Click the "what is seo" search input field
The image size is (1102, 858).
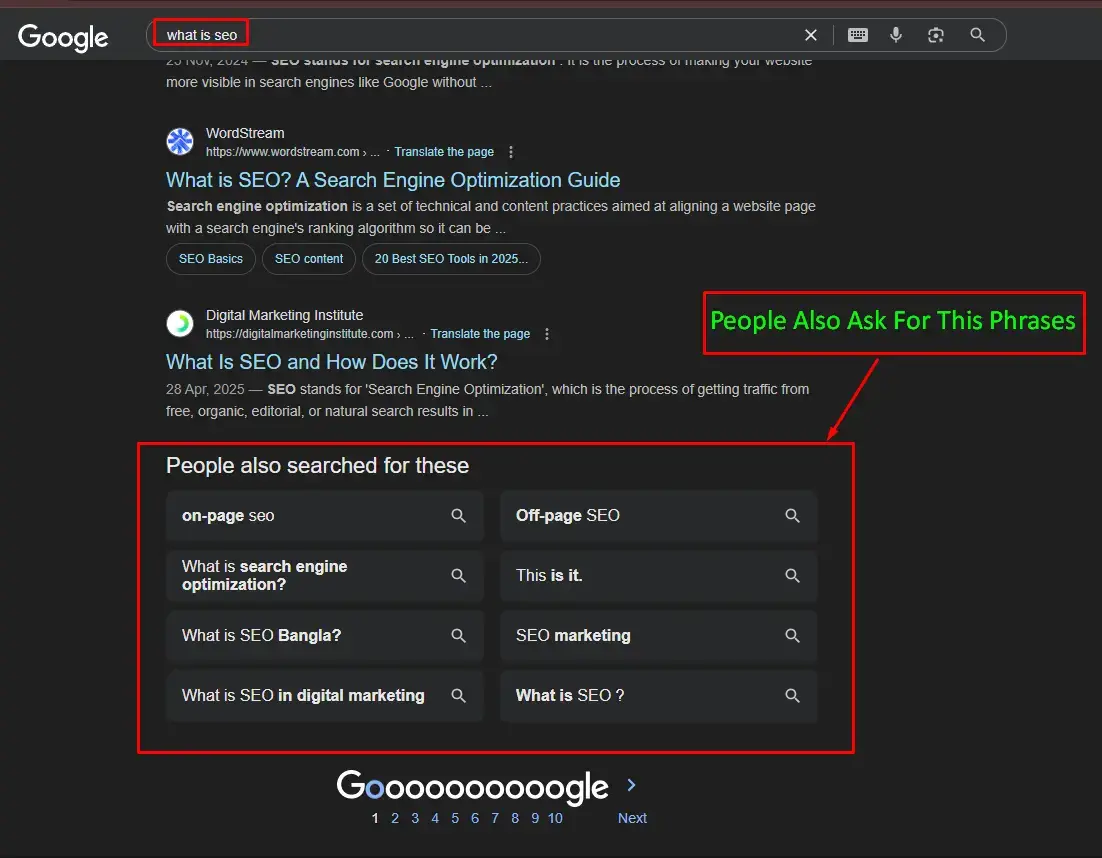480,35
